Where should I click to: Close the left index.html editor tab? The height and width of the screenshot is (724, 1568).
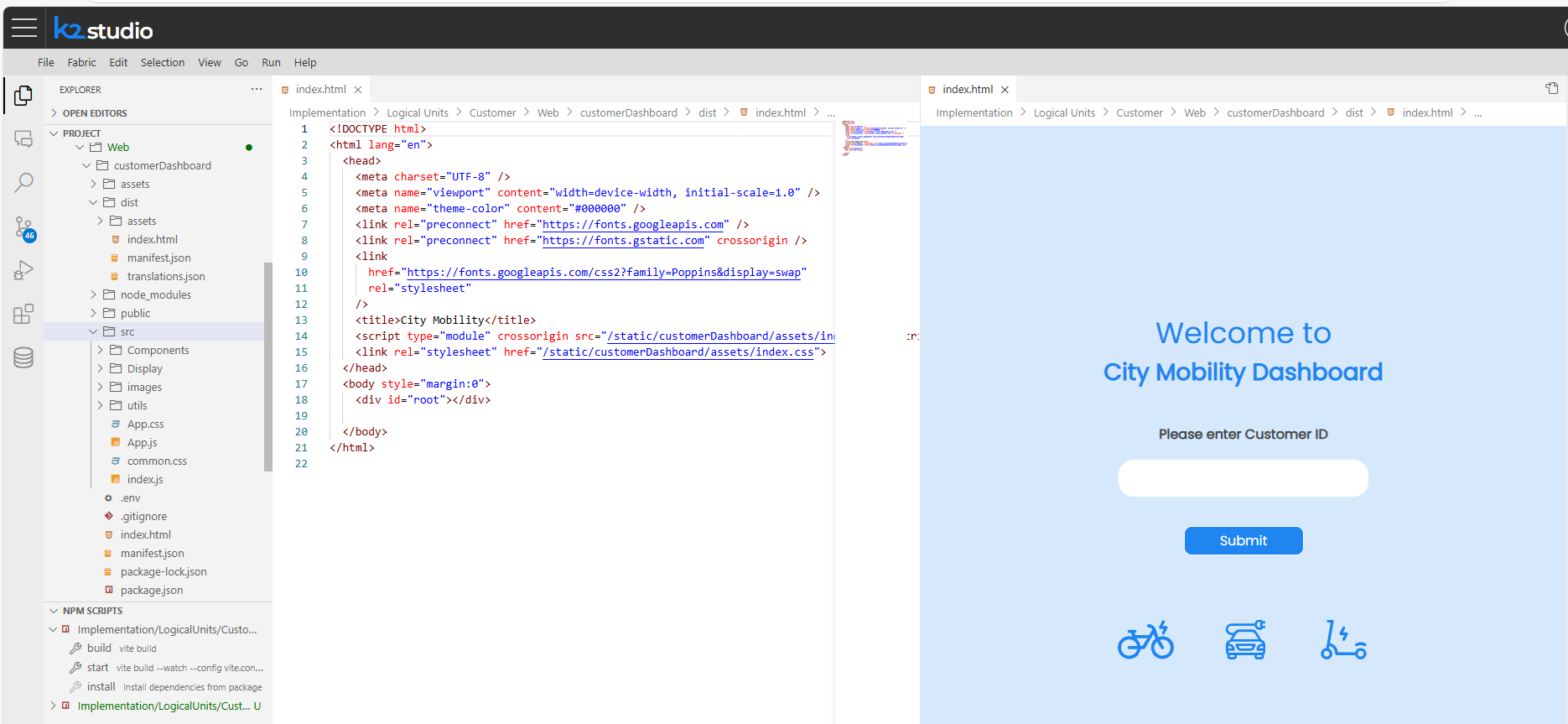[358, 90]
